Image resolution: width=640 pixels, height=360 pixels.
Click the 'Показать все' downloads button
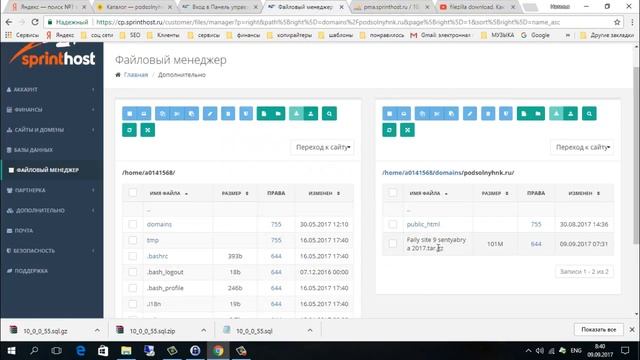click(x=598, y=329)
